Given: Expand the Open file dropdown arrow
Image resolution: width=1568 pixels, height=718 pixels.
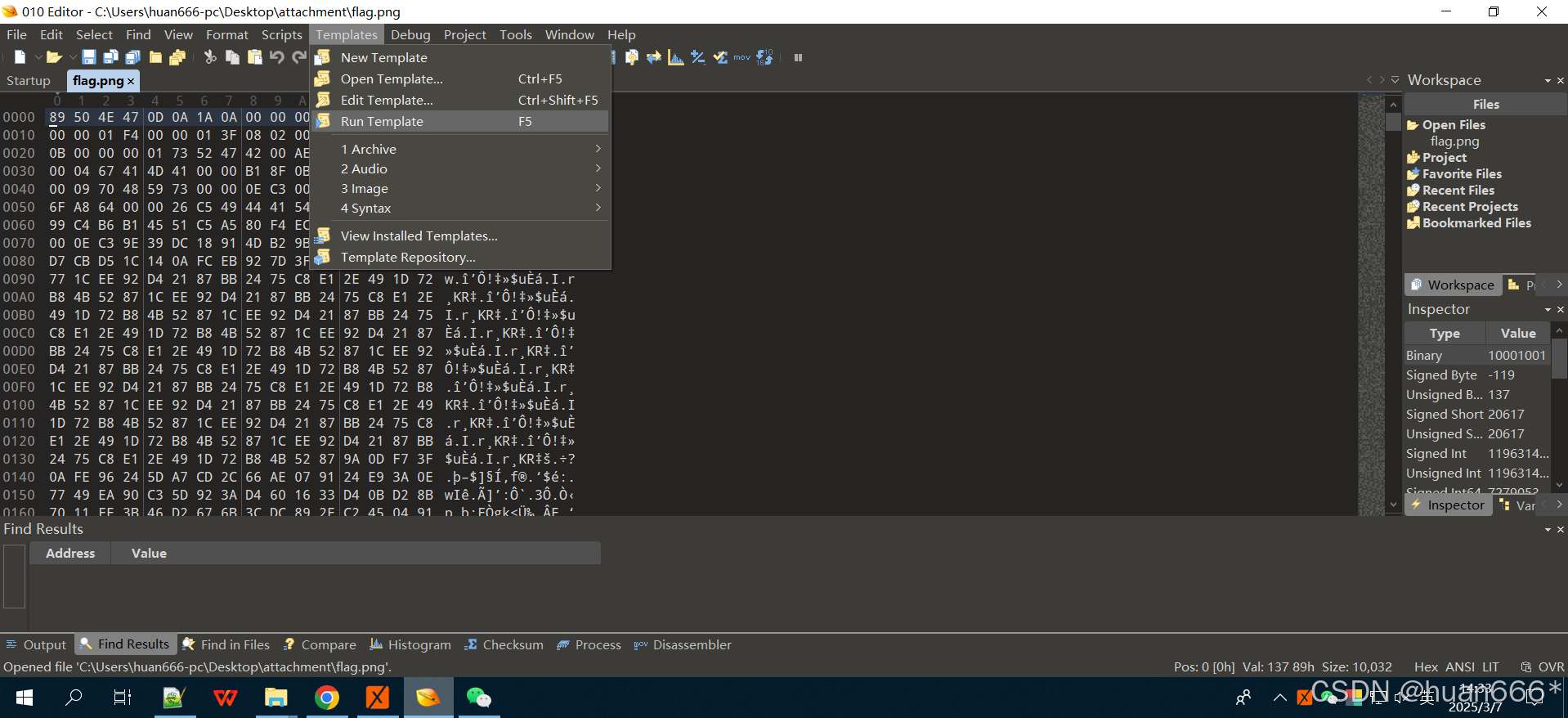Looking at the screenshot, I should pos(73,57).
